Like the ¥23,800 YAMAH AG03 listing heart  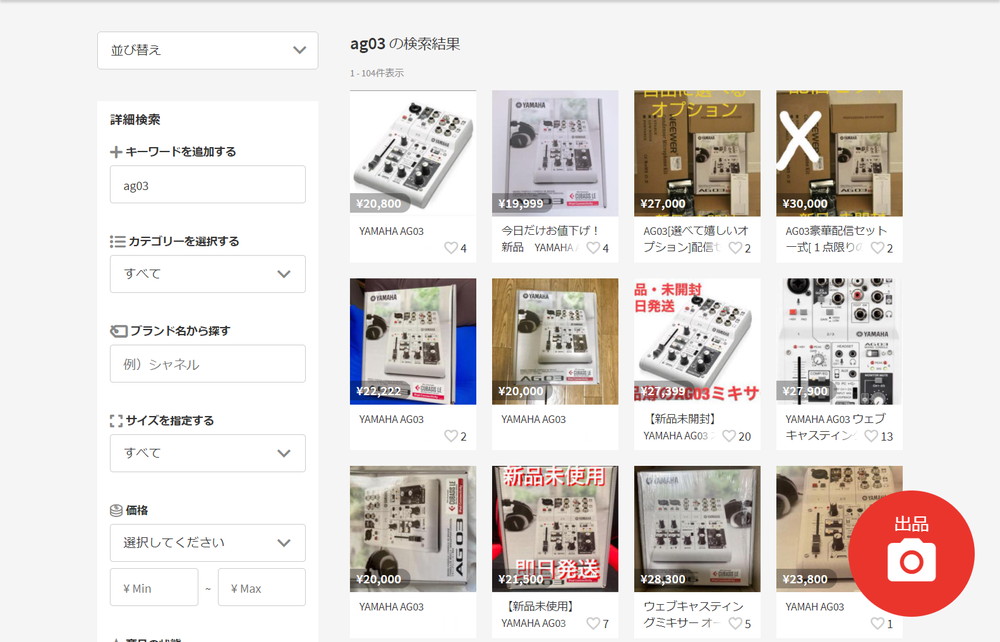(x=878, y=623)
